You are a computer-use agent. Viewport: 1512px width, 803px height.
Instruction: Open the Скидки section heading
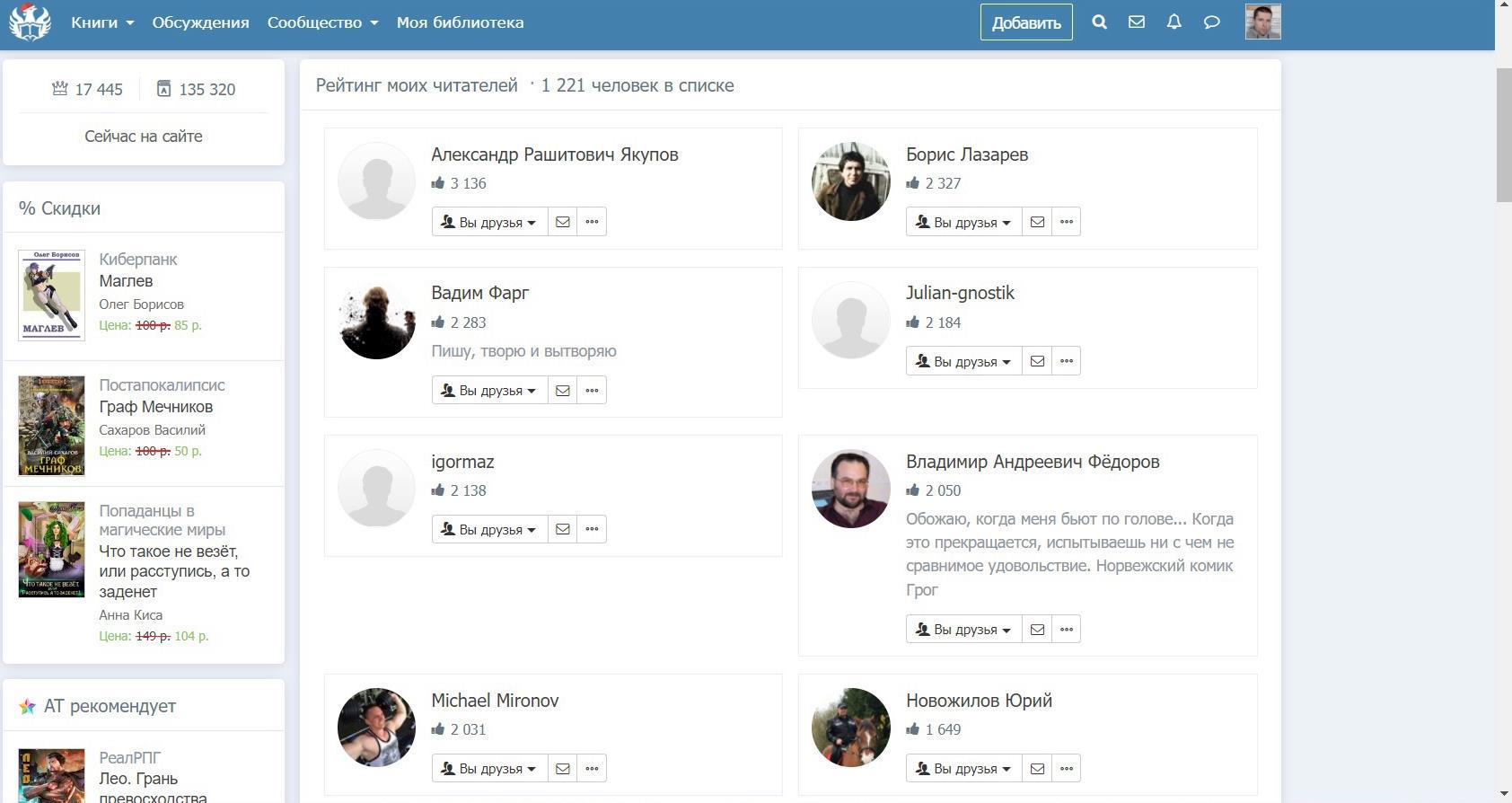59,208
